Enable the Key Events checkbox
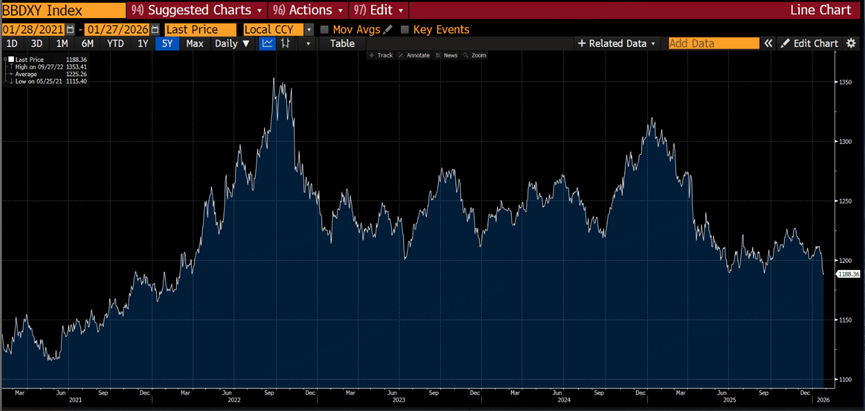The height and width of the screenshot is (411, 865). pos(405,30)
